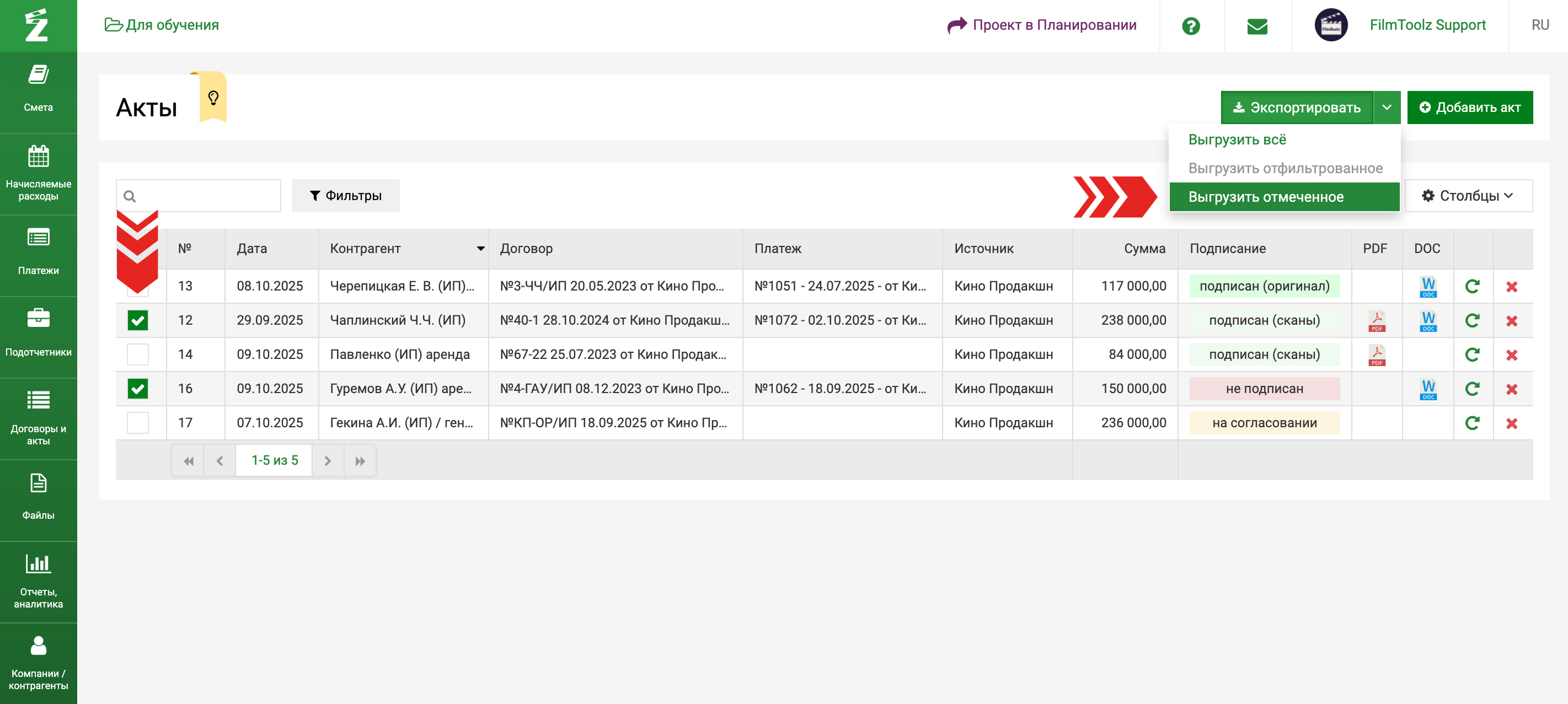This screenshot has width=1568, height=704.
Task: Open Отчеты, аналитика chart section
Action: click(39, 580)
